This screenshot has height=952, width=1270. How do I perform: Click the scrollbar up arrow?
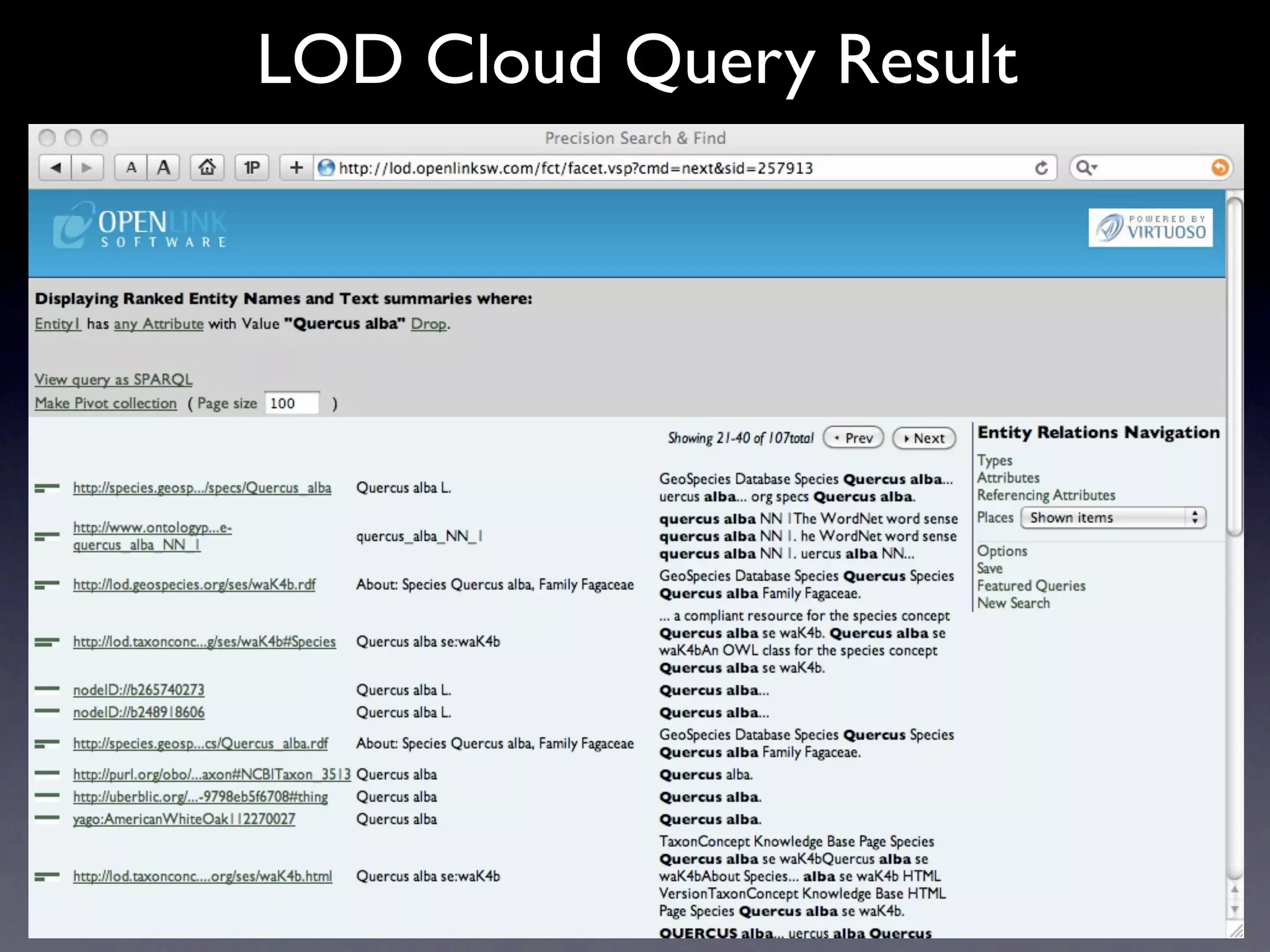coord(1235,889)
